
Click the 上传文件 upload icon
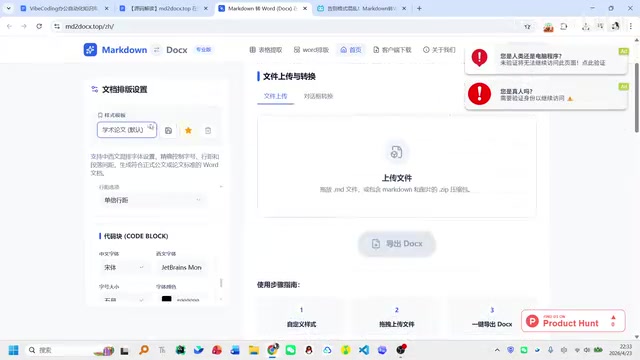click(396, 152)
